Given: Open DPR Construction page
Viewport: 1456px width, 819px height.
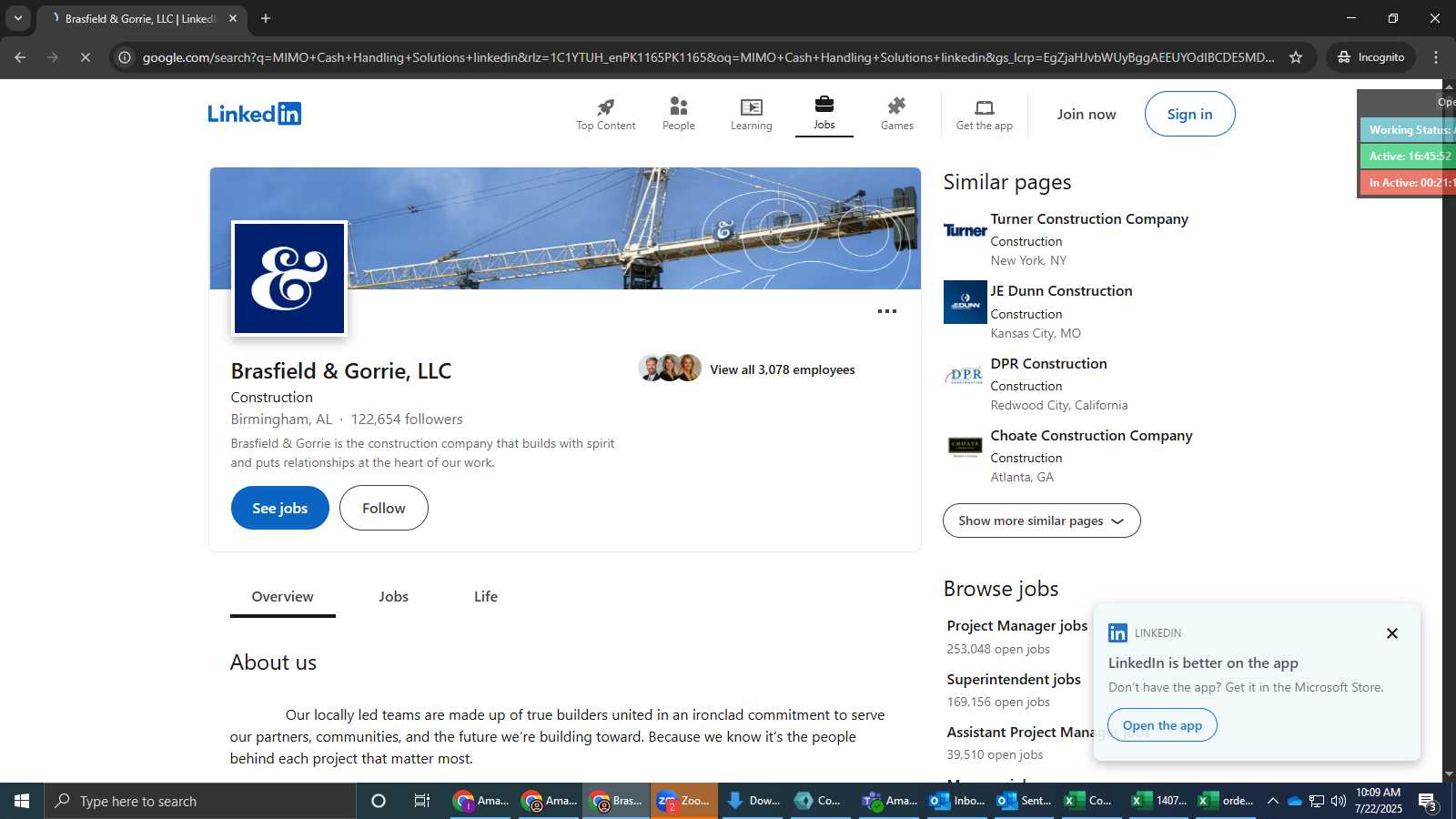Looking at the screenshot, I should pos(1048,364).
